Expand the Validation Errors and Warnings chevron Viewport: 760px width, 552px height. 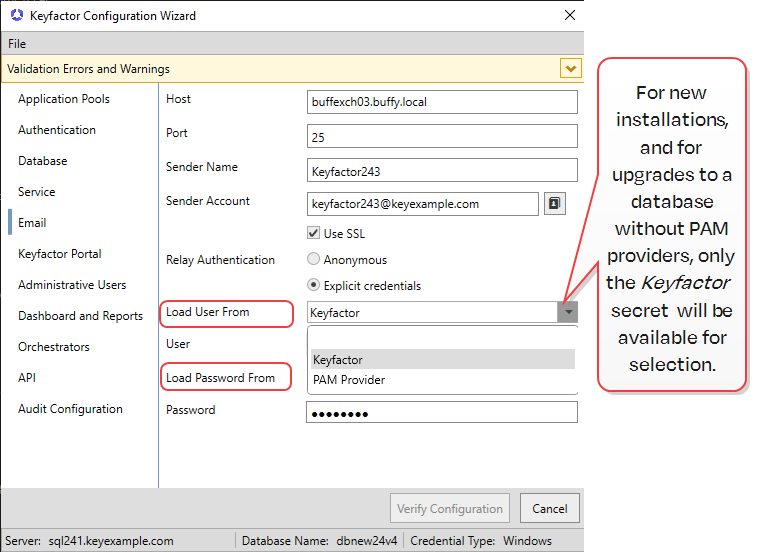click(570, 69)
